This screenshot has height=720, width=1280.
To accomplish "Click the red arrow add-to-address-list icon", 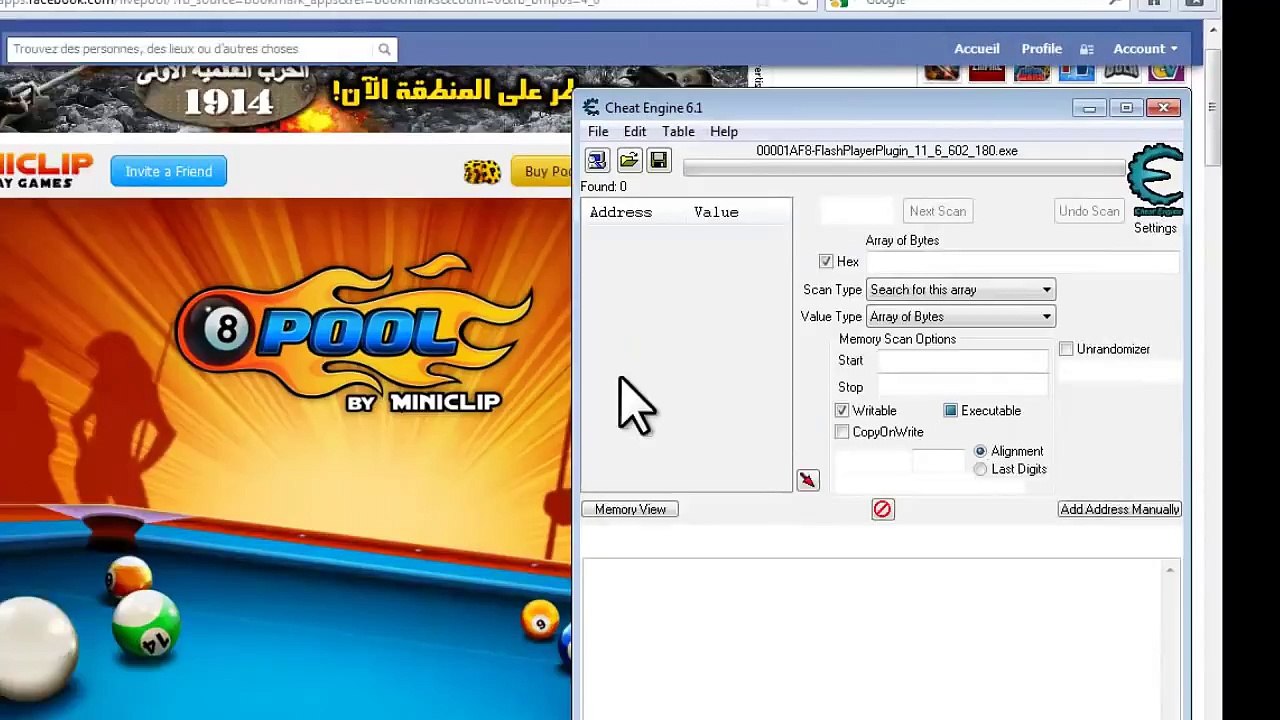I will click(x=808, y=480).
